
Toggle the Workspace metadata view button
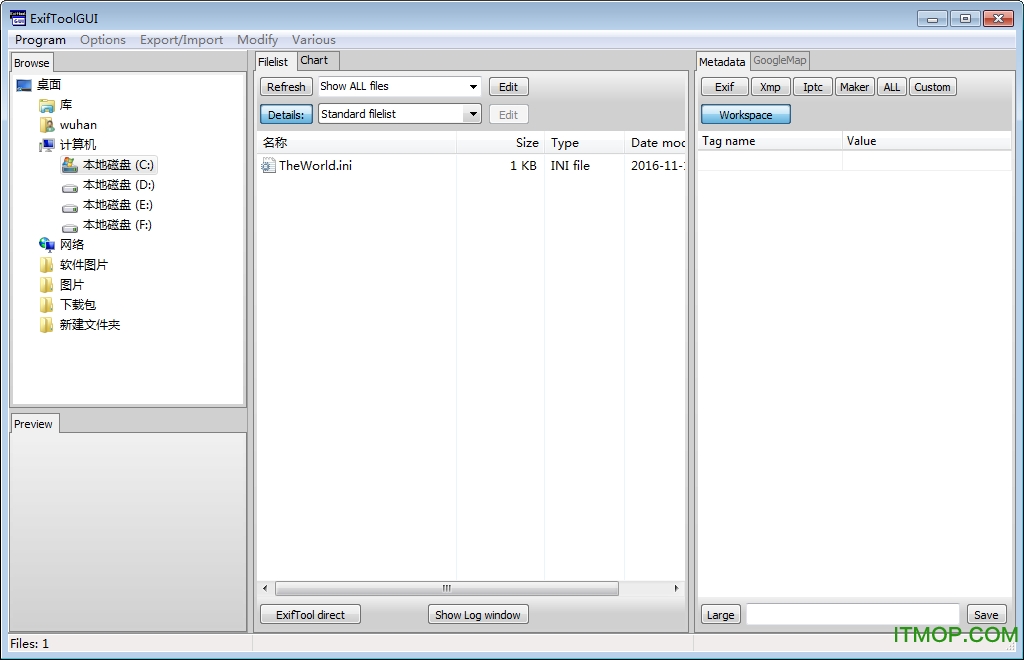click(745, 115)
